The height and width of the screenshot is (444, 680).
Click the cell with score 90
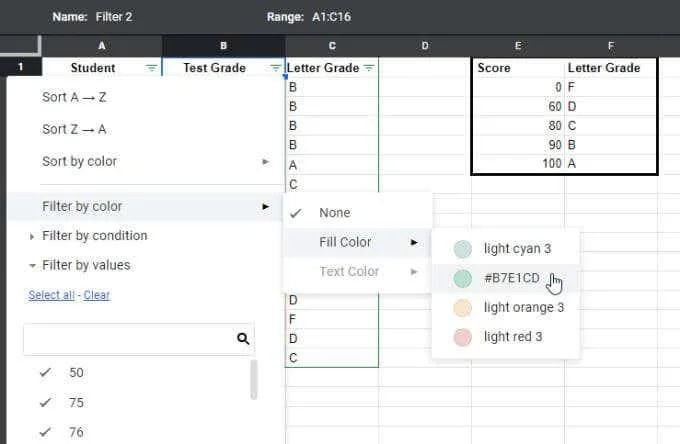[518, 144]
